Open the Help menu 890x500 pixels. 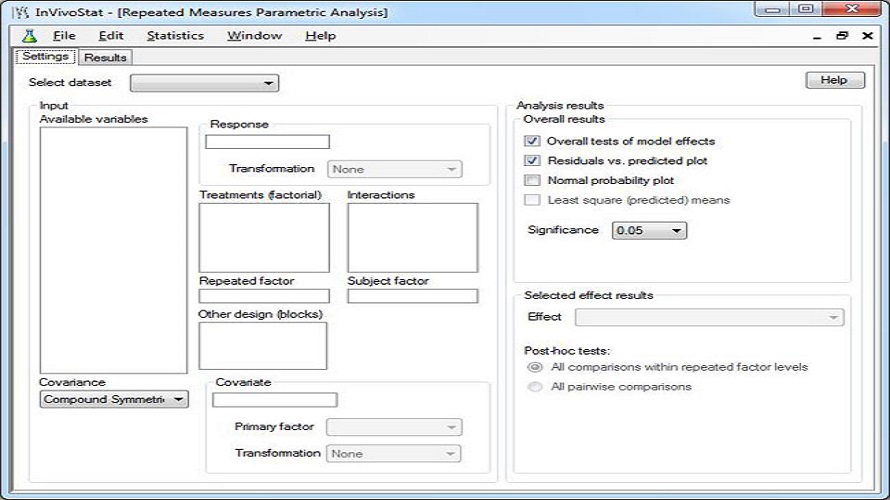tap(321, 36)
